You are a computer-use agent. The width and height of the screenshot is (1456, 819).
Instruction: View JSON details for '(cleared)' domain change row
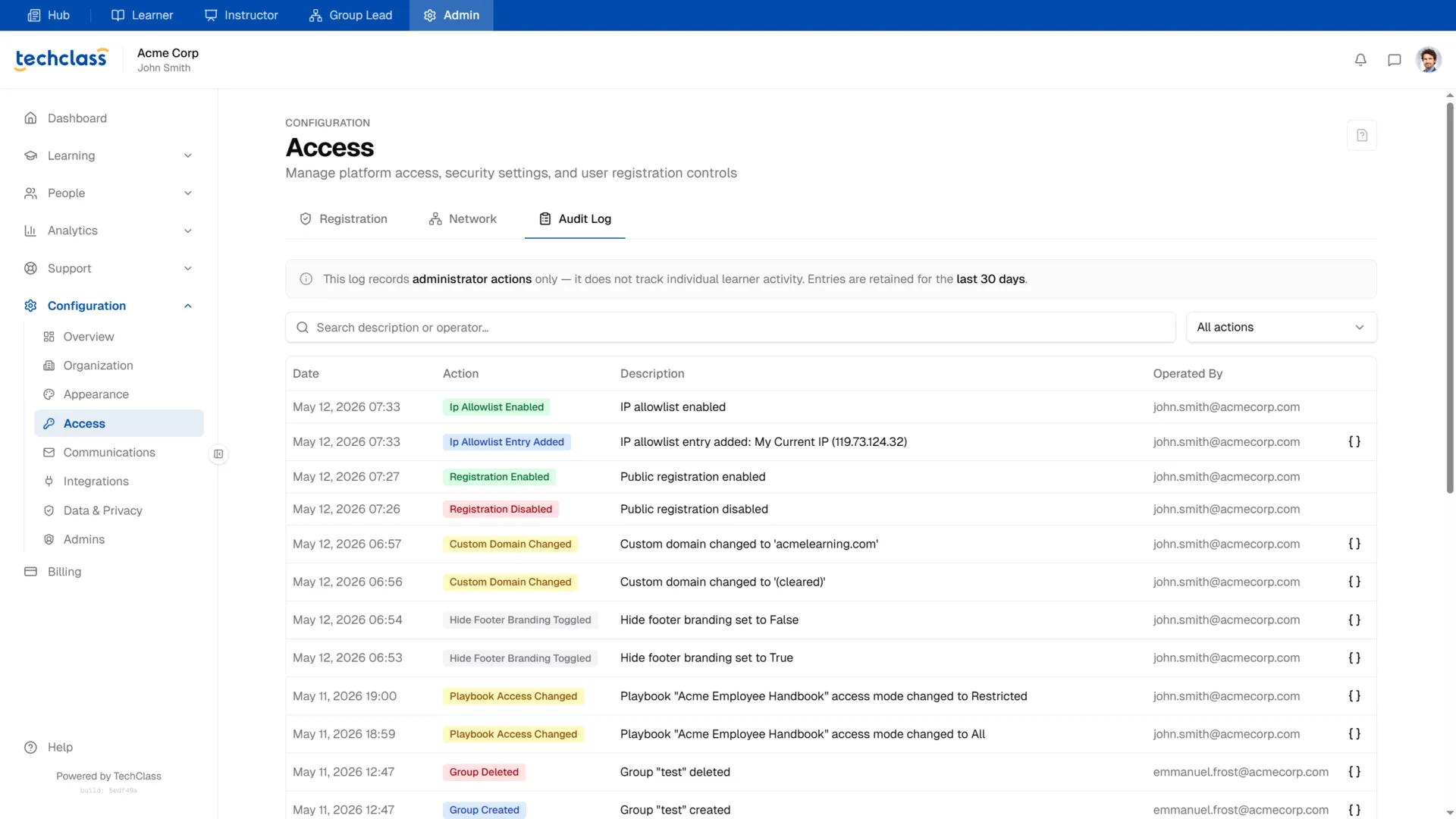(x=1354, y=582)
